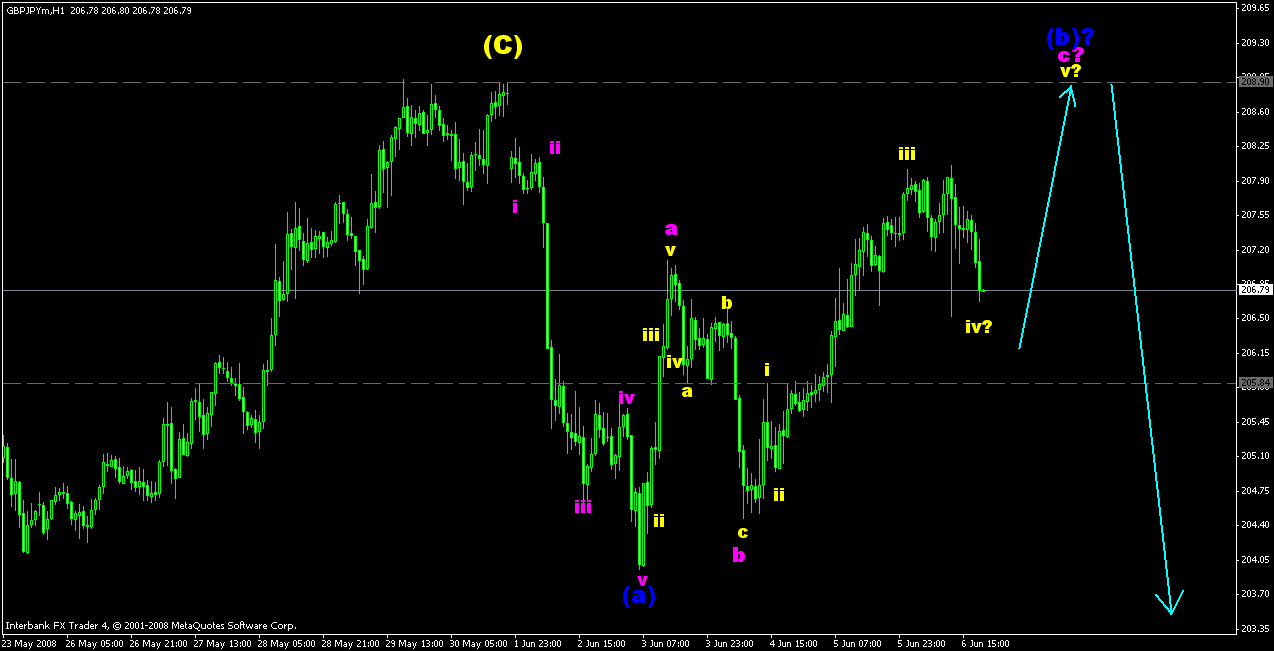Click the 30 May 05:00 time label
This screenshot has width=1274, height=651.
click(480, 643)
